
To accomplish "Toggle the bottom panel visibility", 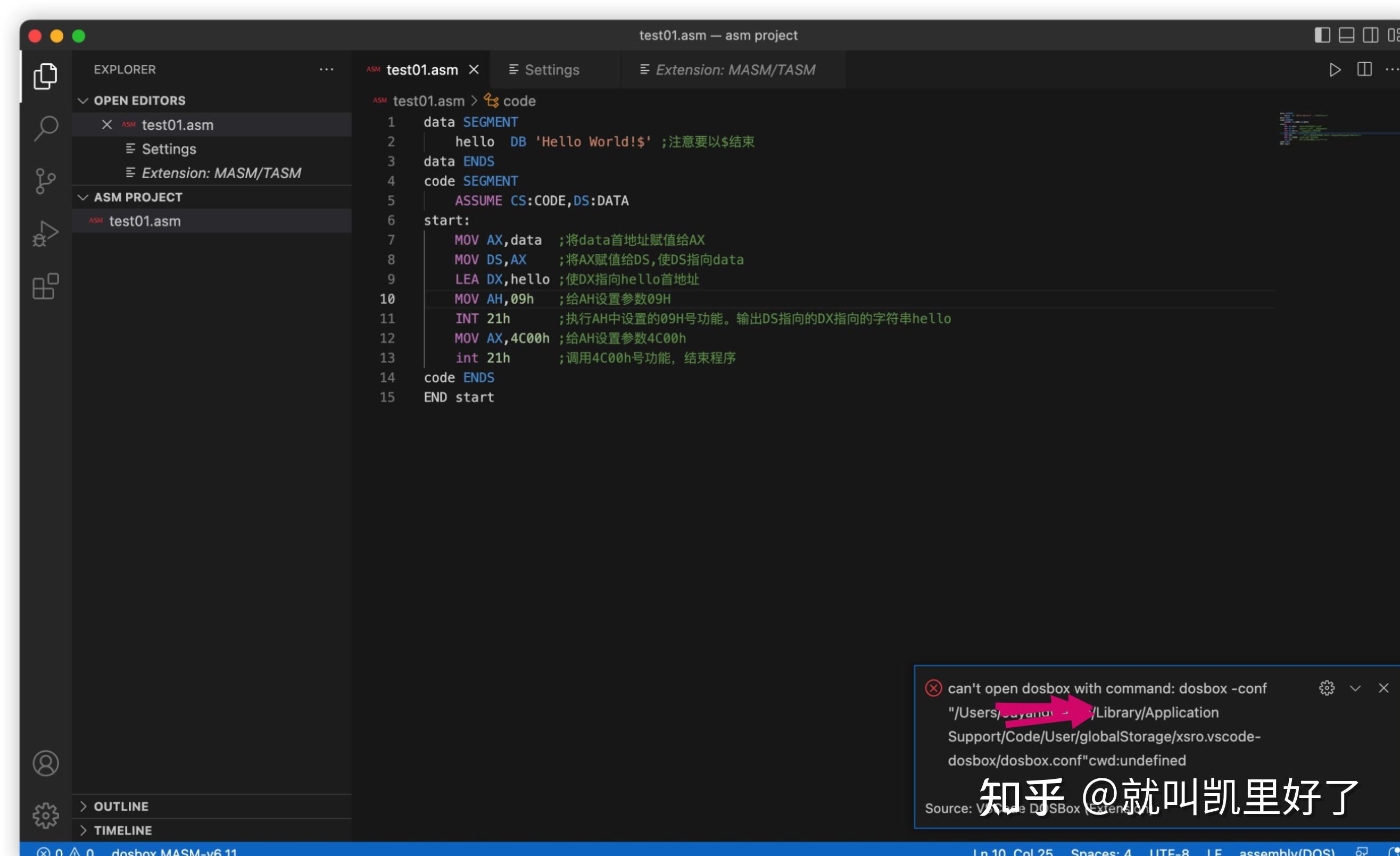I will [1346, 35].
